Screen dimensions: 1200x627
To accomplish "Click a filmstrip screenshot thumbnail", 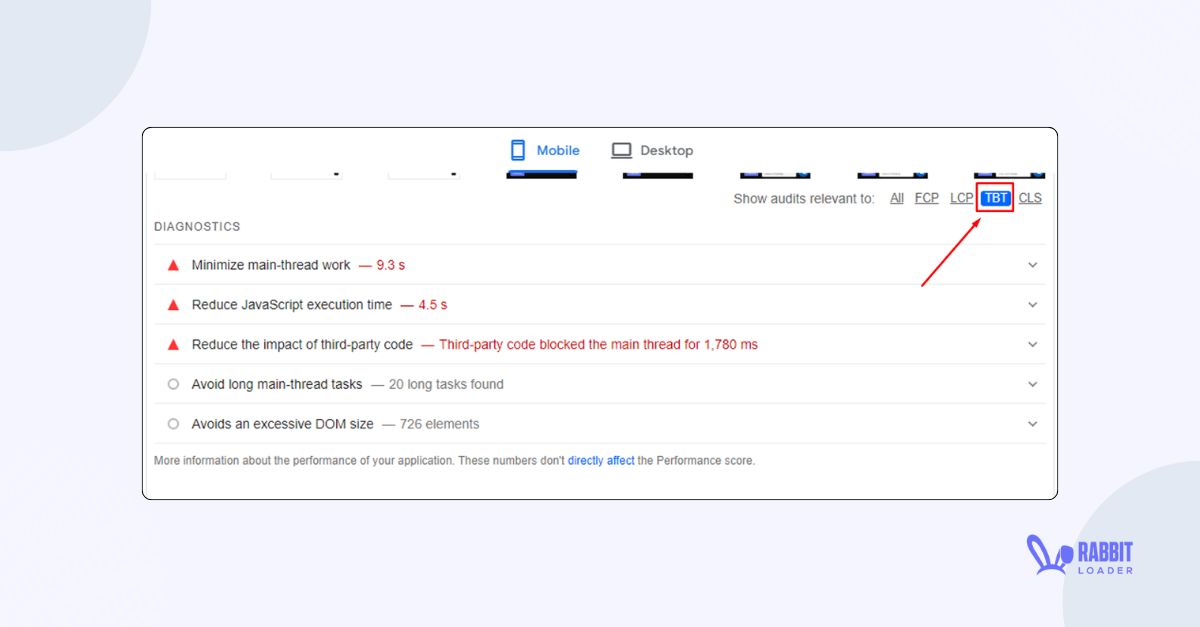I will (540, 172).
